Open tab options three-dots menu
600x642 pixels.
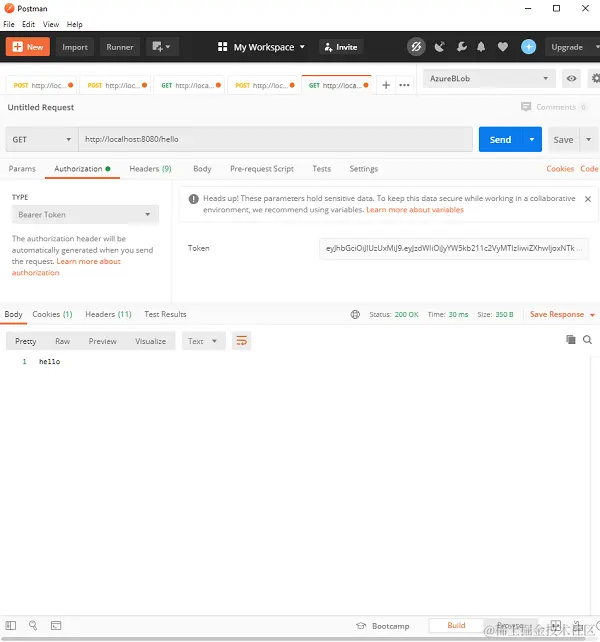[404, 85]
